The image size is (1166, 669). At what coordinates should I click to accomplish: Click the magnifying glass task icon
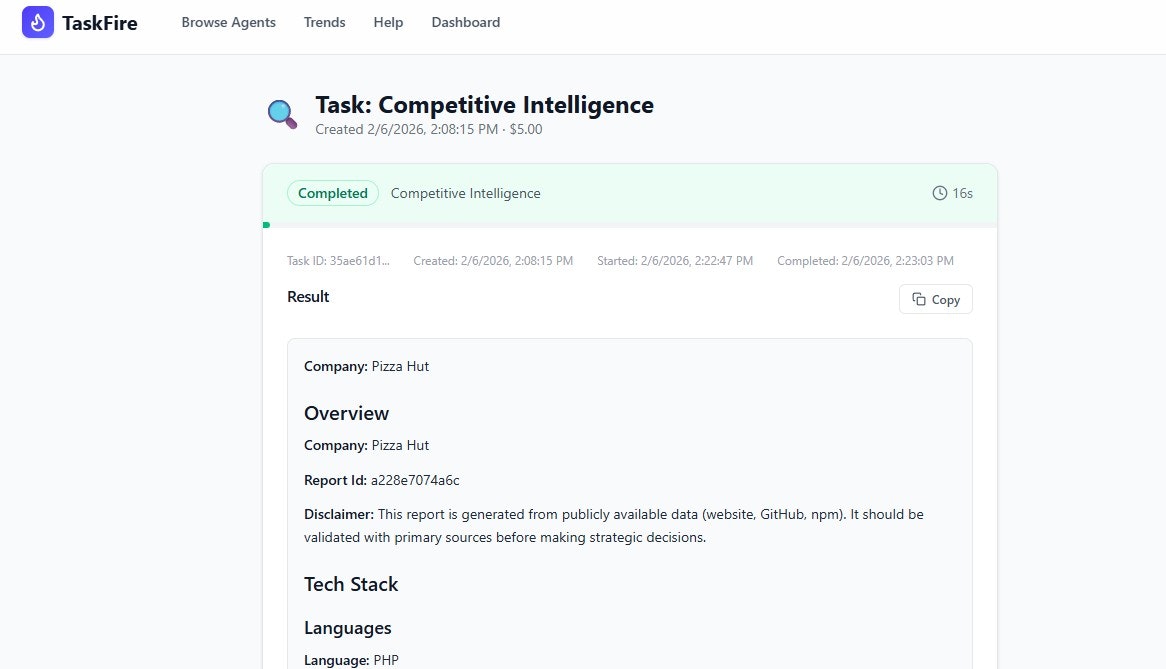281,113
